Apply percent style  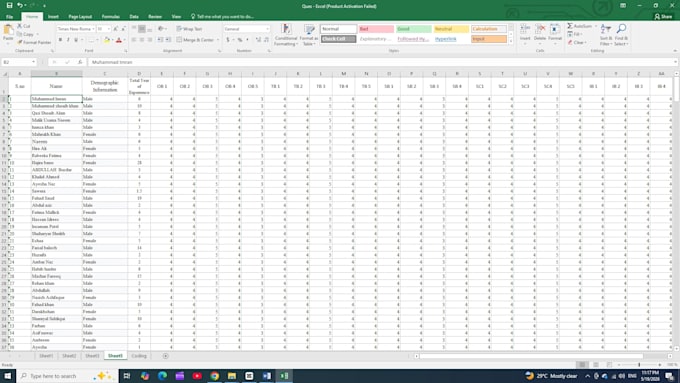(240, 40)
